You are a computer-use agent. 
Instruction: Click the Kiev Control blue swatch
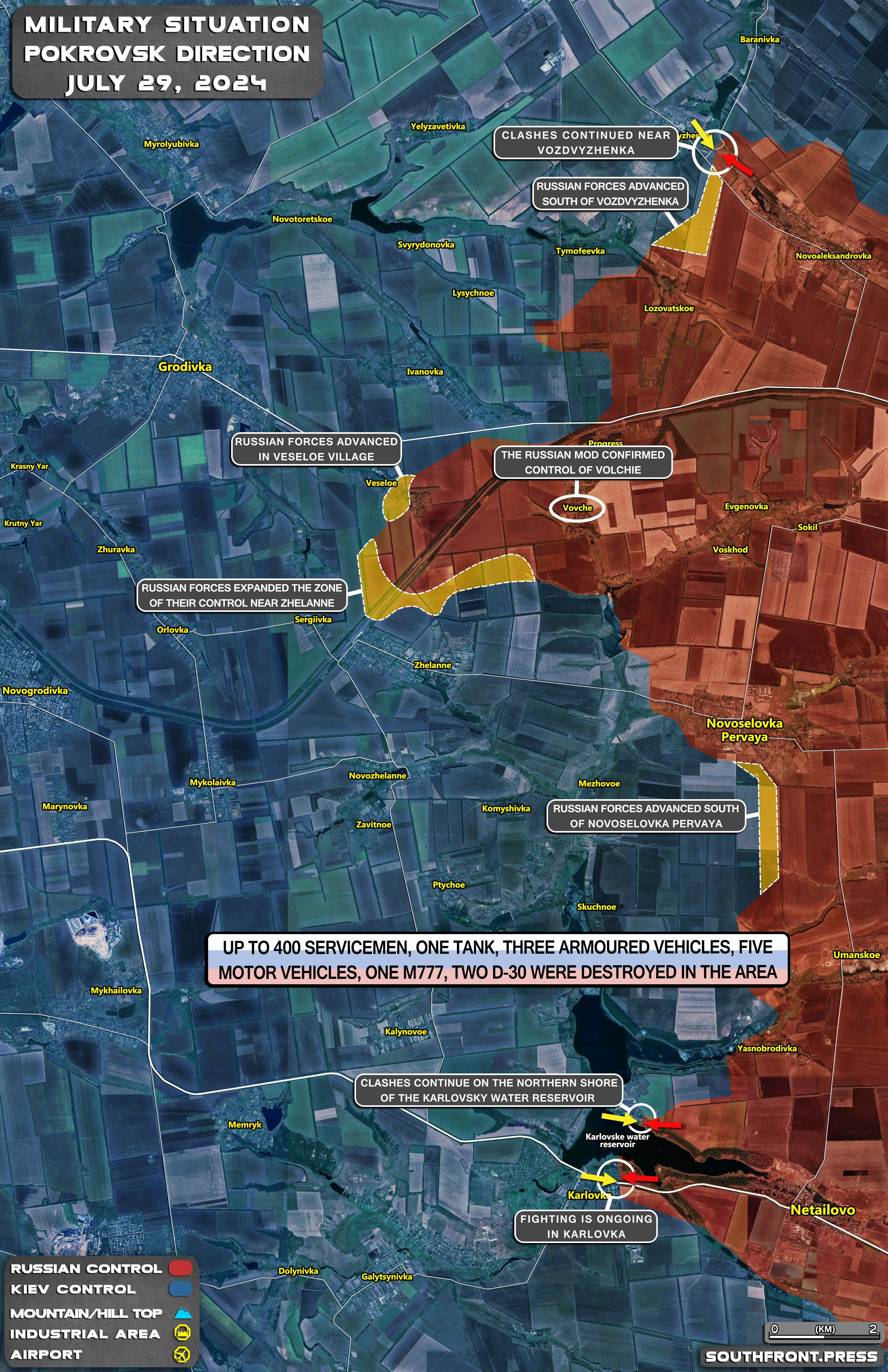[180, 1289]
